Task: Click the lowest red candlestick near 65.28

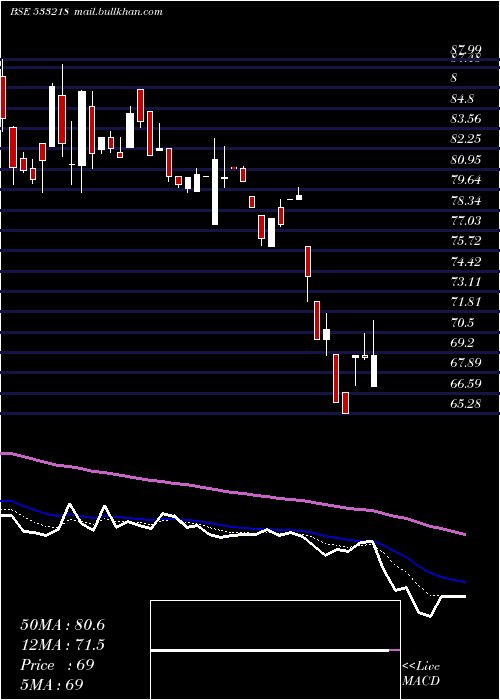Action: (x=345, y=403)
